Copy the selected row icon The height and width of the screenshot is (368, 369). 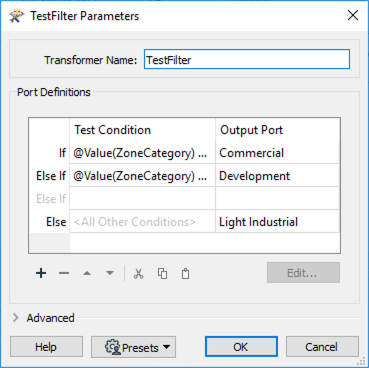tap(162, 273)
